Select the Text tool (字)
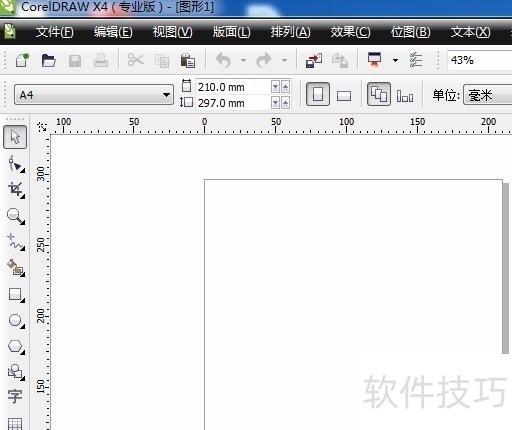Image resolution: width=512 pixels, height=430 pixels. (x=15, y=397)
